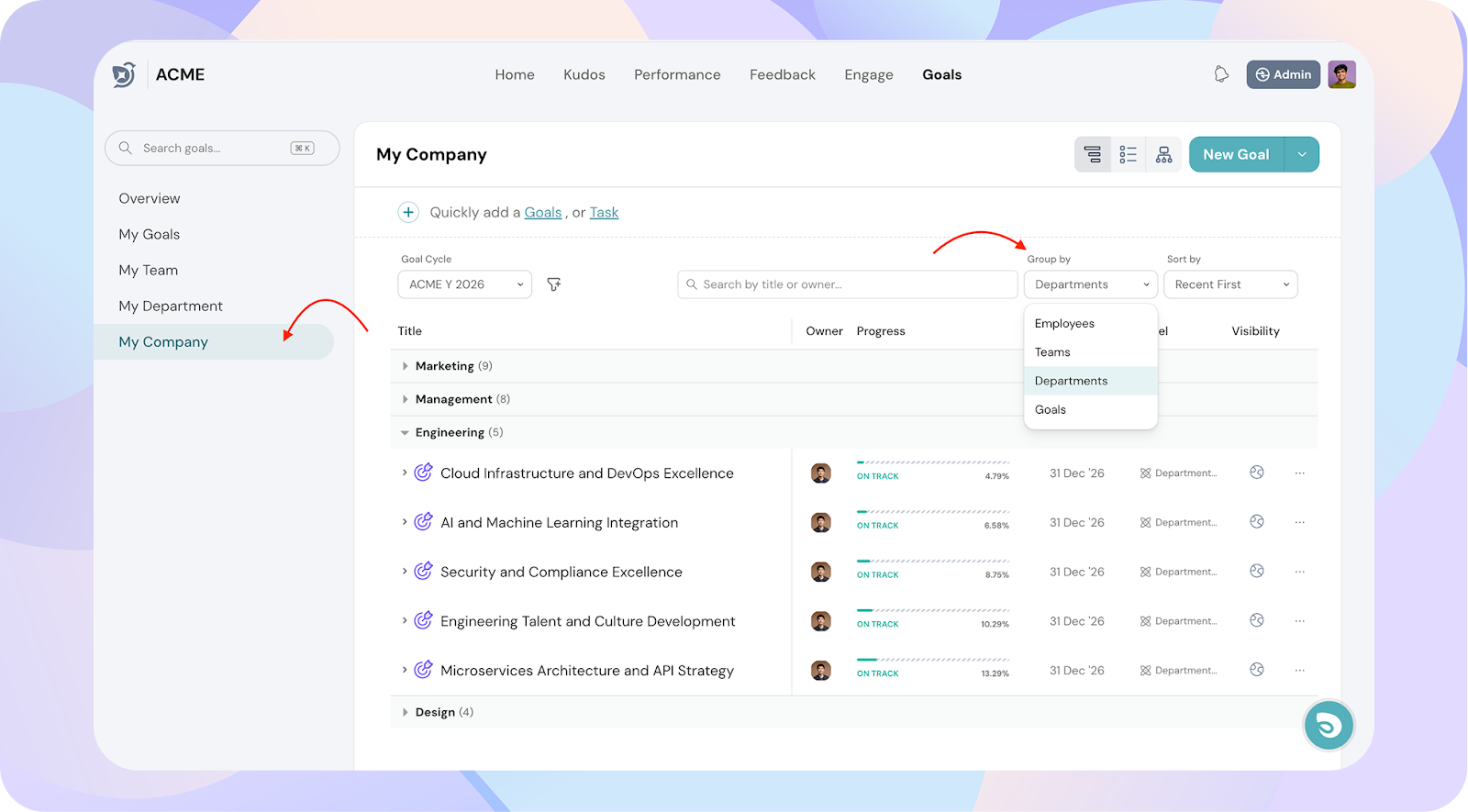
Task: Open the more options menu for Cloud Infrastructure goal
Action: pos(1299,473)
